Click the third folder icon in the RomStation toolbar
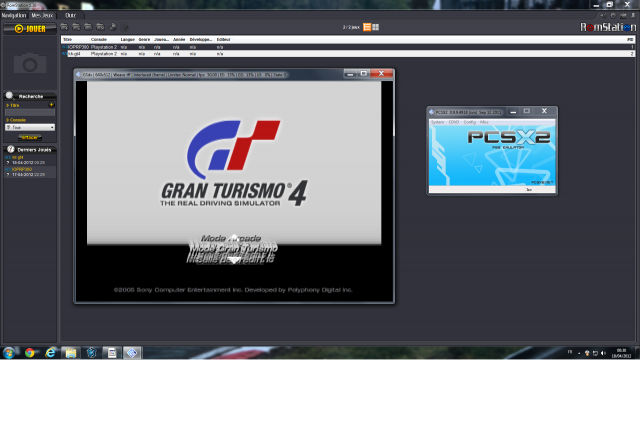Viewport: 640px width, 424px height. [x=88, y=27]
